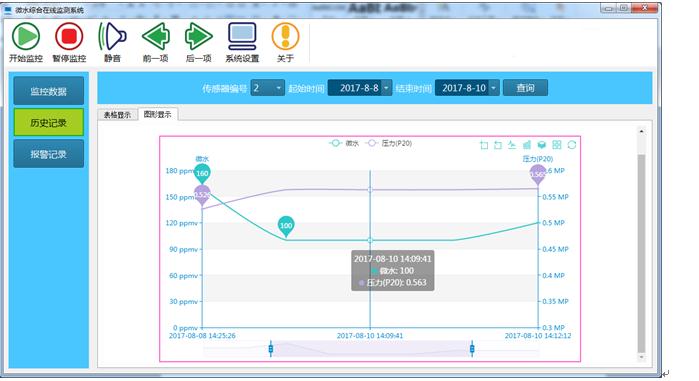This screenshot has width=699, height=381.
Task: Open the 关于 about icon
Action: (x=285, y=37)
